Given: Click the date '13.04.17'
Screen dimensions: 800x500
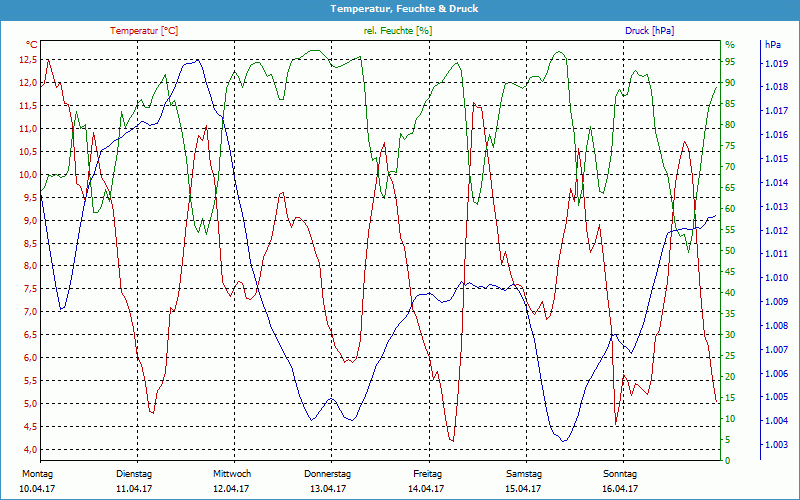Looking at the screenshot, I should coord(328,489).
